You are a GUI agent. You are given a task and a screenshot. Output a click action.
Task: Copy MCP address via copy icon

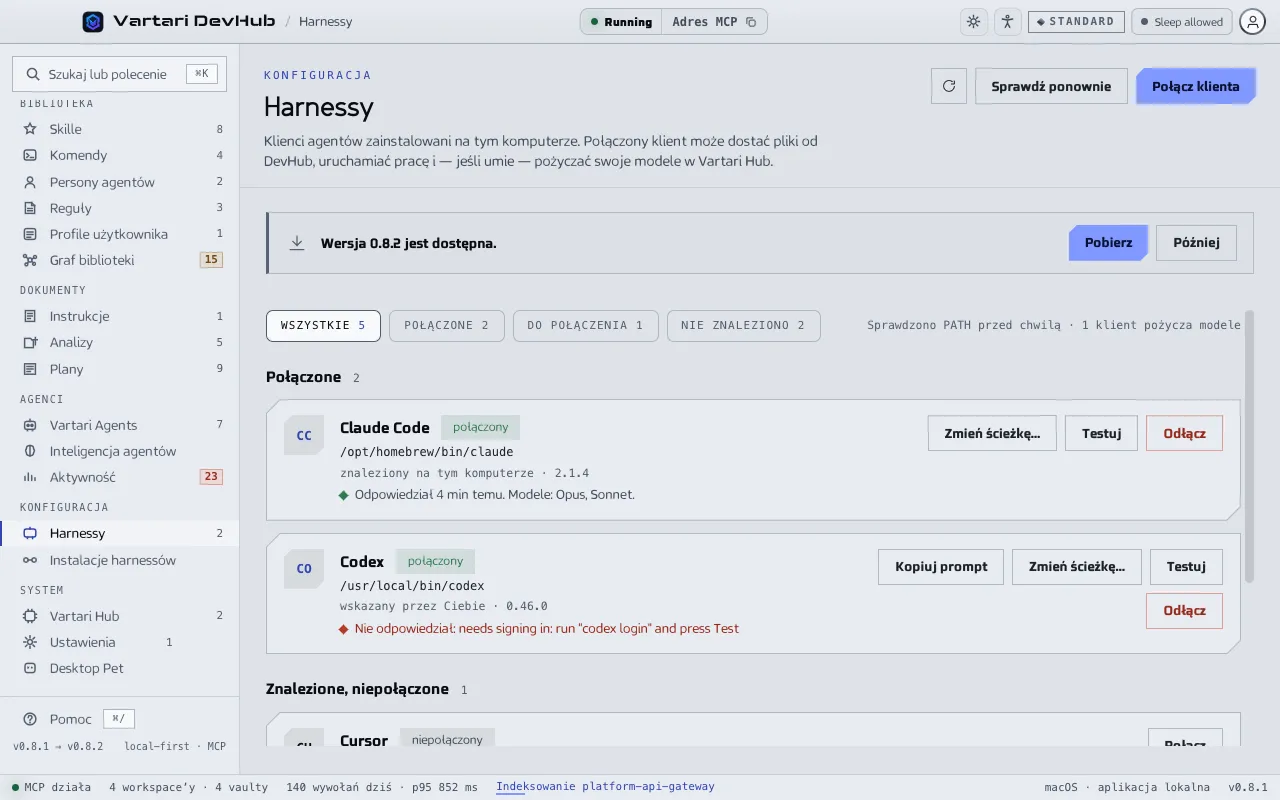(751, 22)
